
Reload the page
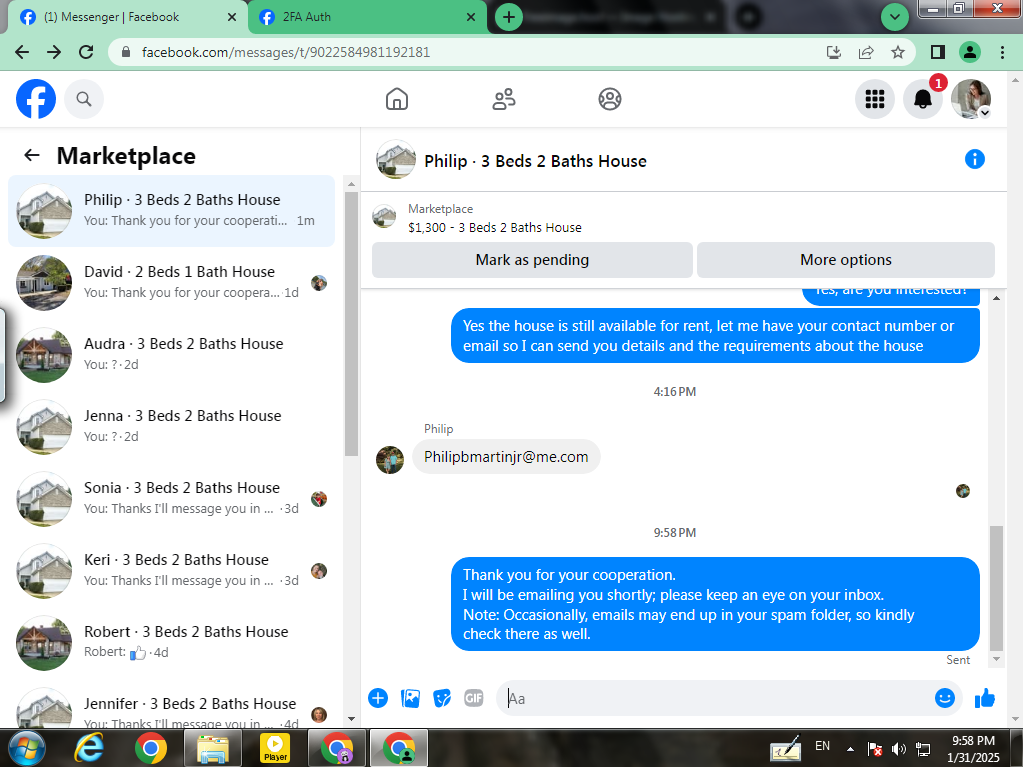pos(86,52)
